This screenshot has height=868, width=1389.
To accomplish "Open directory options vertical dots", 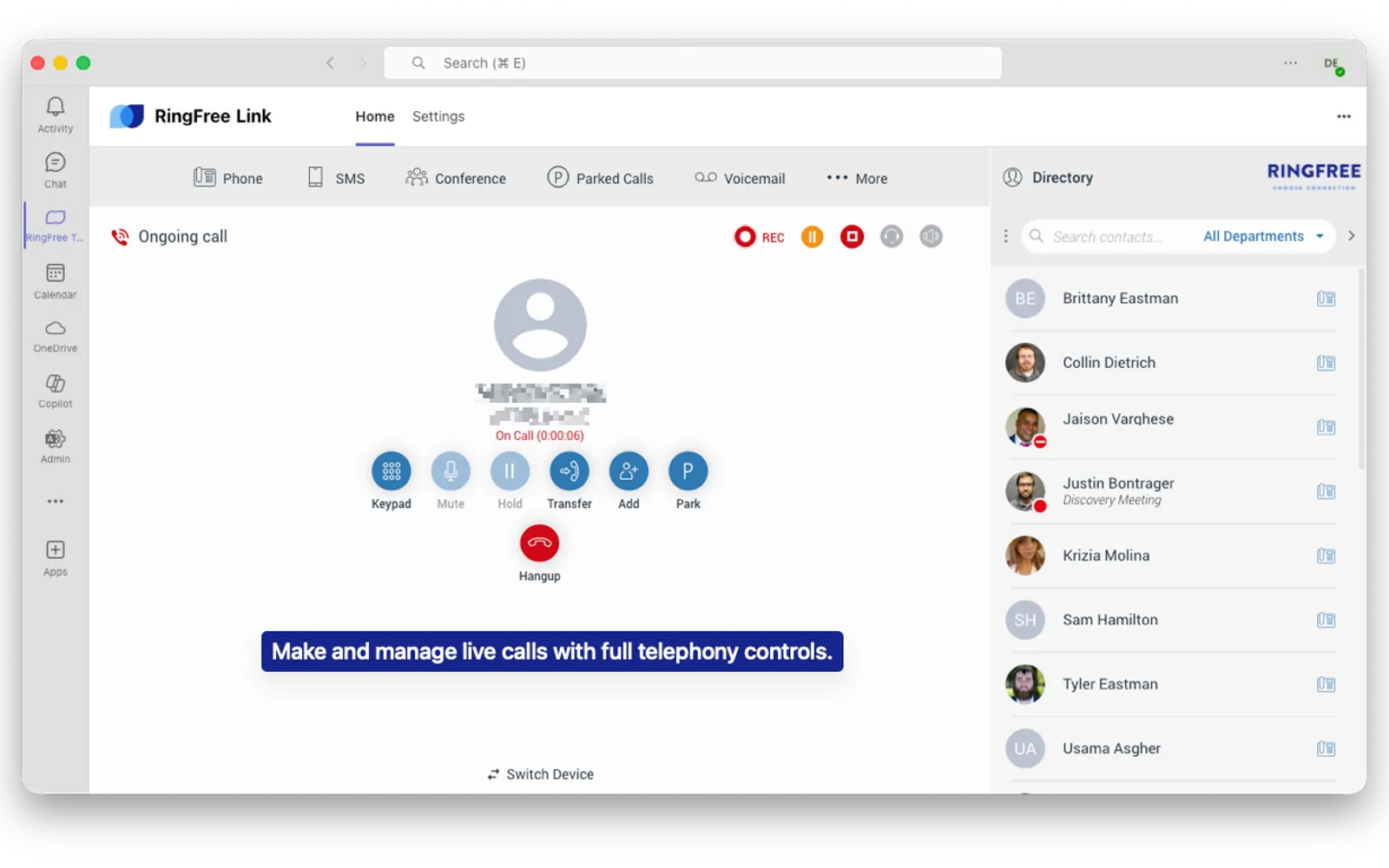I will [x=1006, y=236].
